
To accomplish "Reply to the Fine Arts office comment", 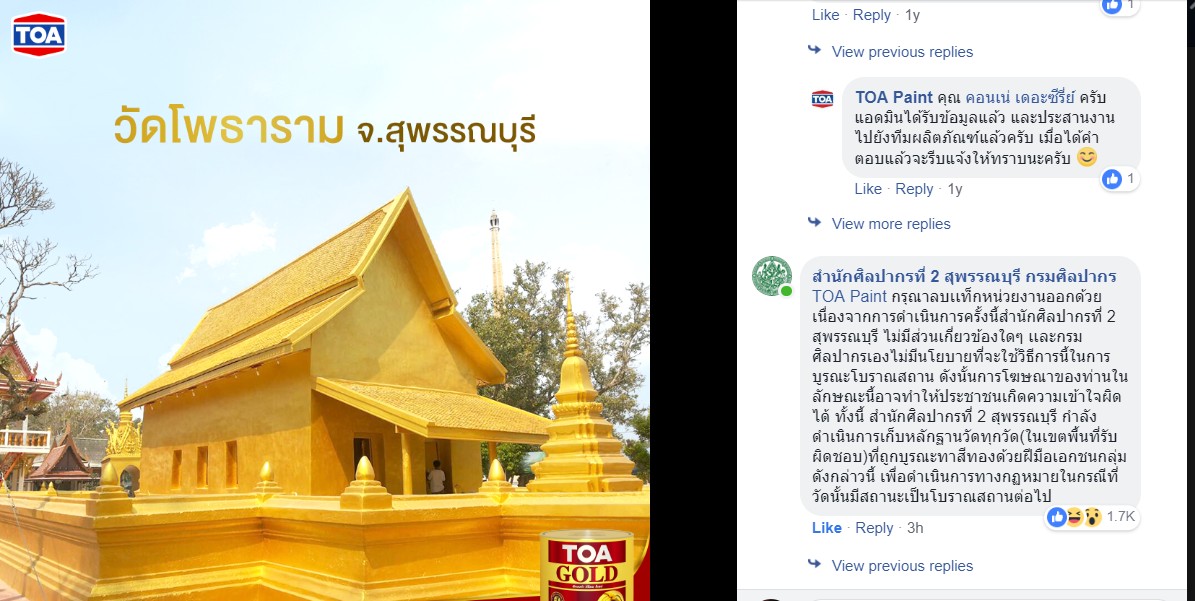I will (x=874, y=528).
